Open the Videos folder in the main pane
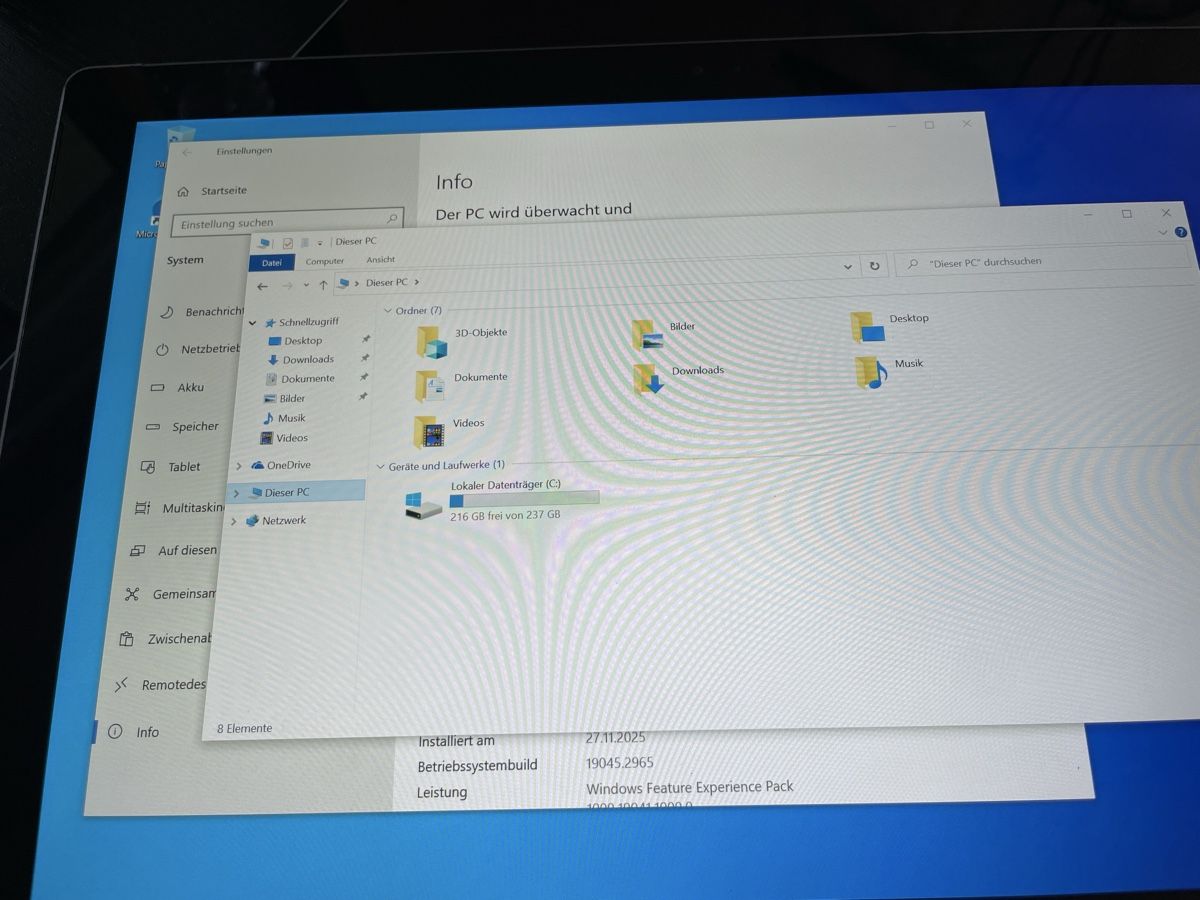 tap(449, 430)
